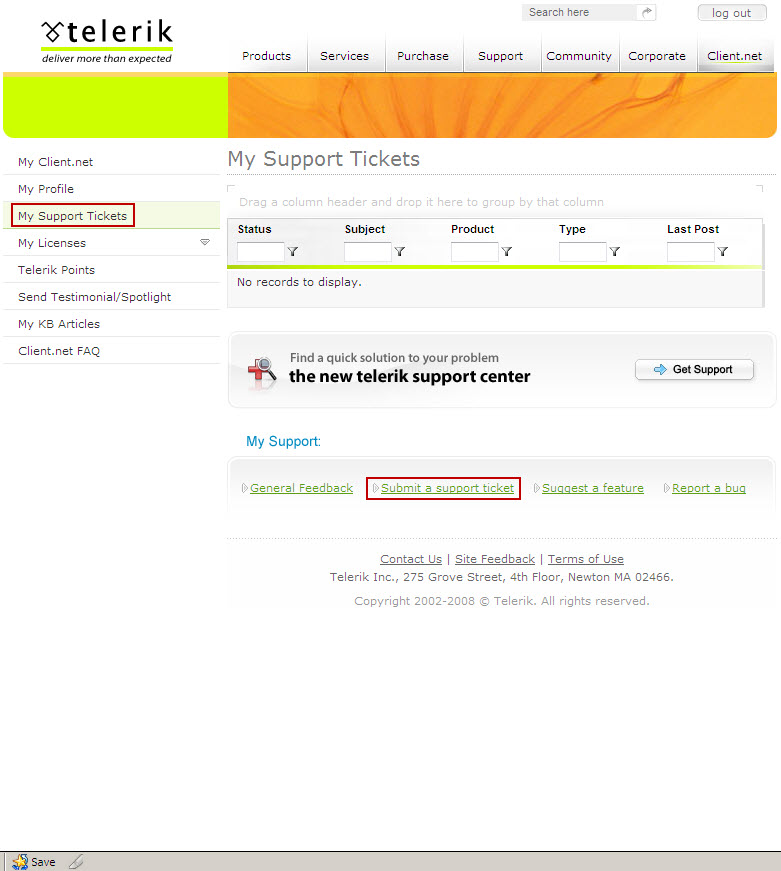Open the Products menu
Viewport: 781px width, 871px height.
click(x=267, y=56)
